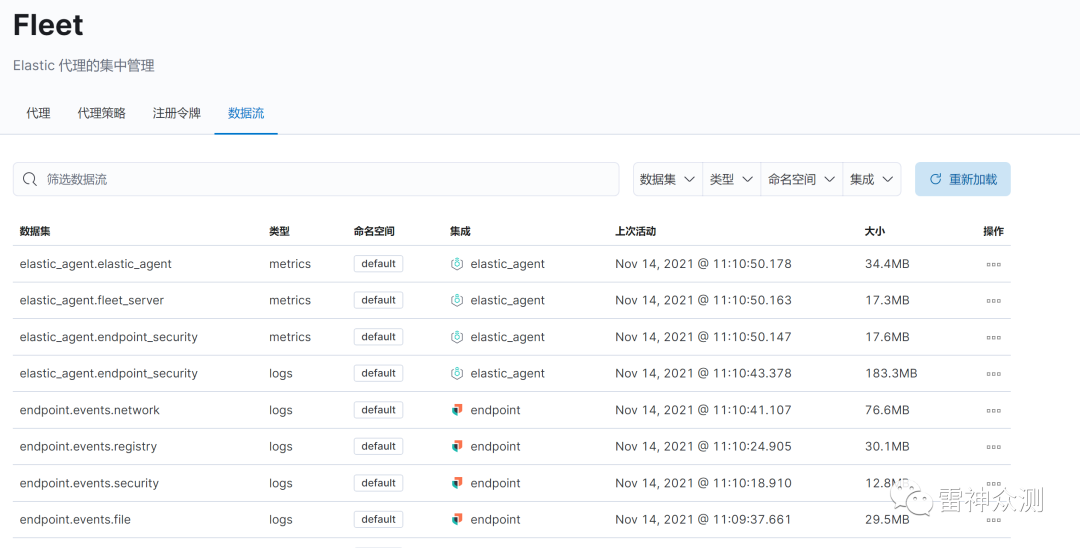
Task: Sort by 大小 column header
Action: [x=875, y=231]
